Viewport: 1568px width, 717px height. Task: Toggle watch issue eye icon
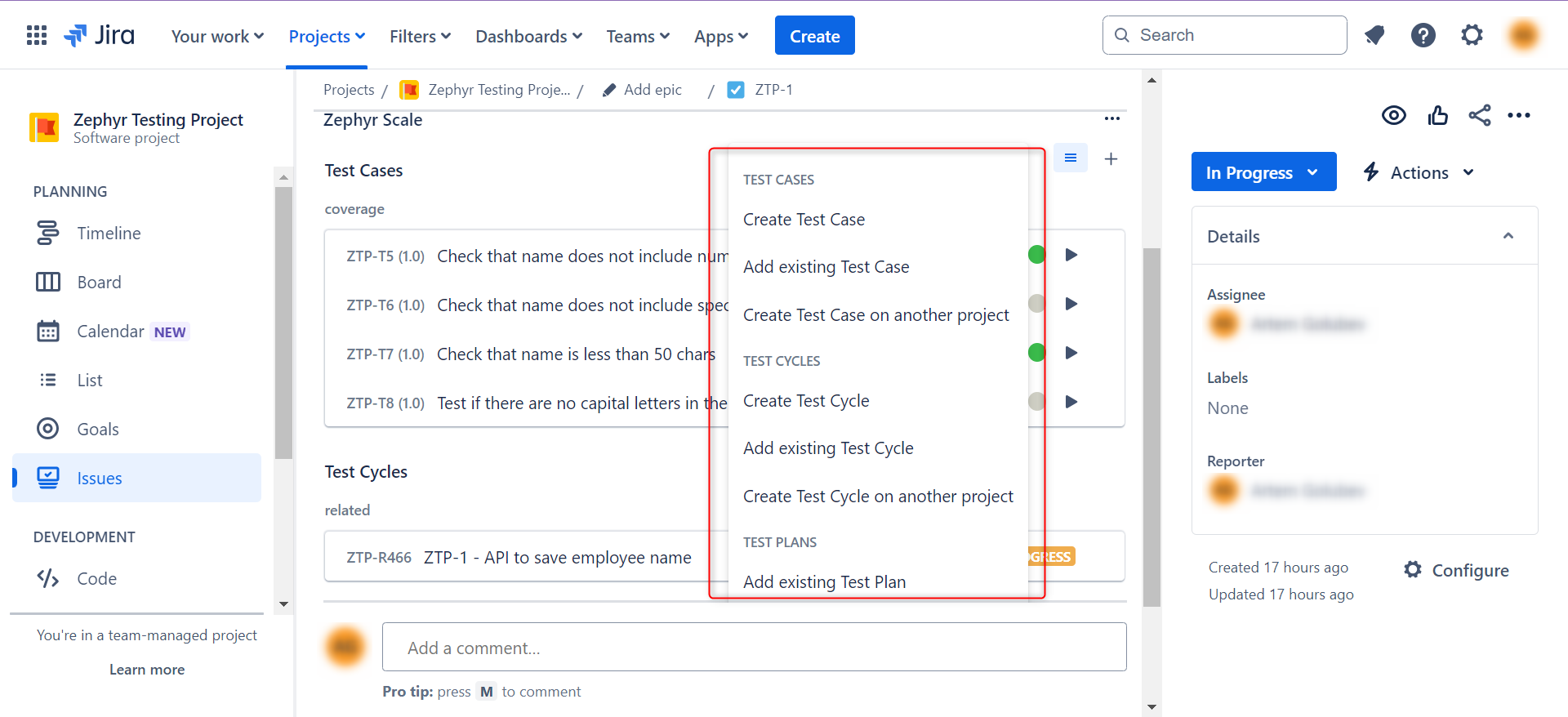coord(1393,115)
